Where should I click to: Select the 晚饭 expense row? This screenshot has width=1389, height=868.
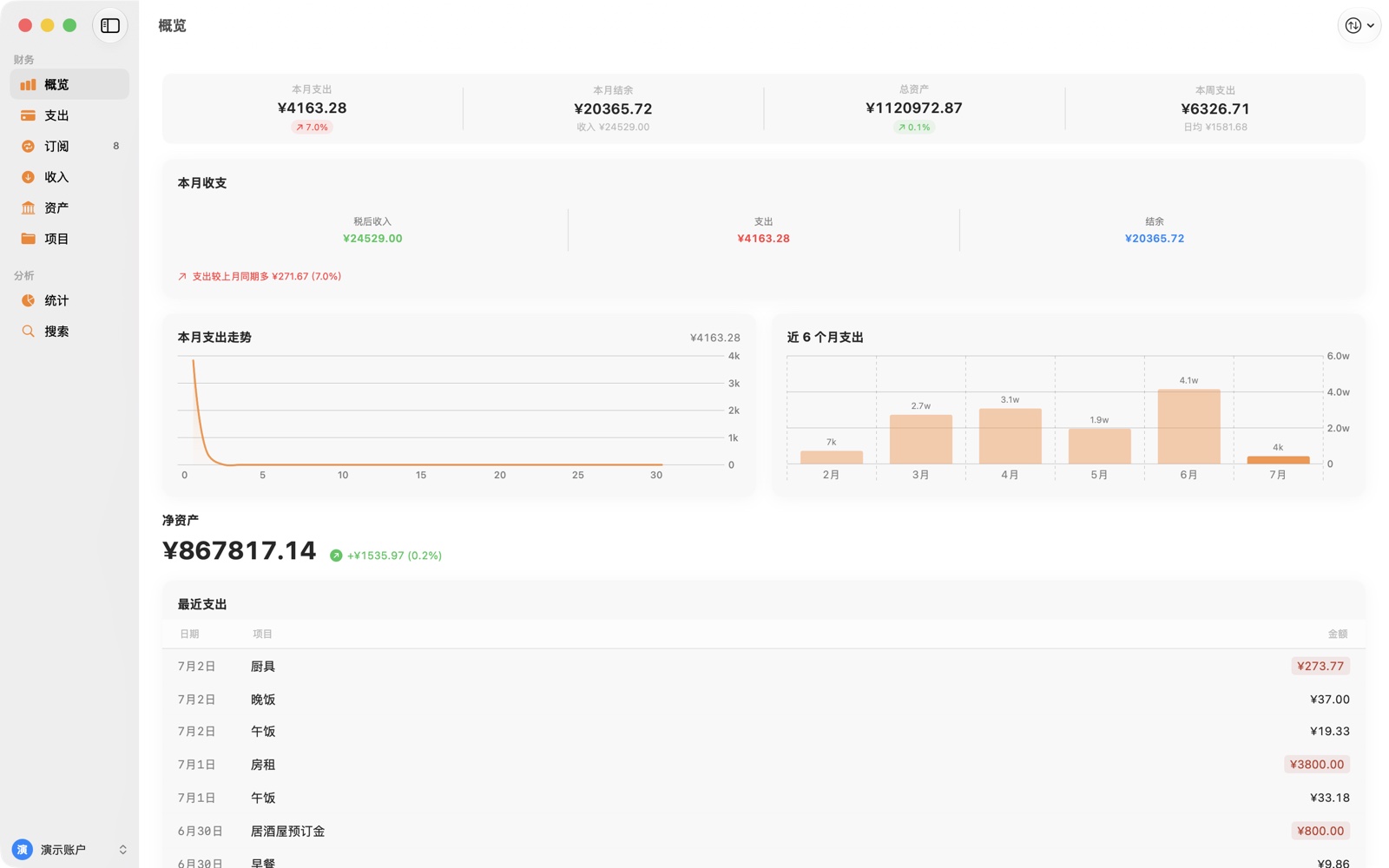(x=763, y=699)
